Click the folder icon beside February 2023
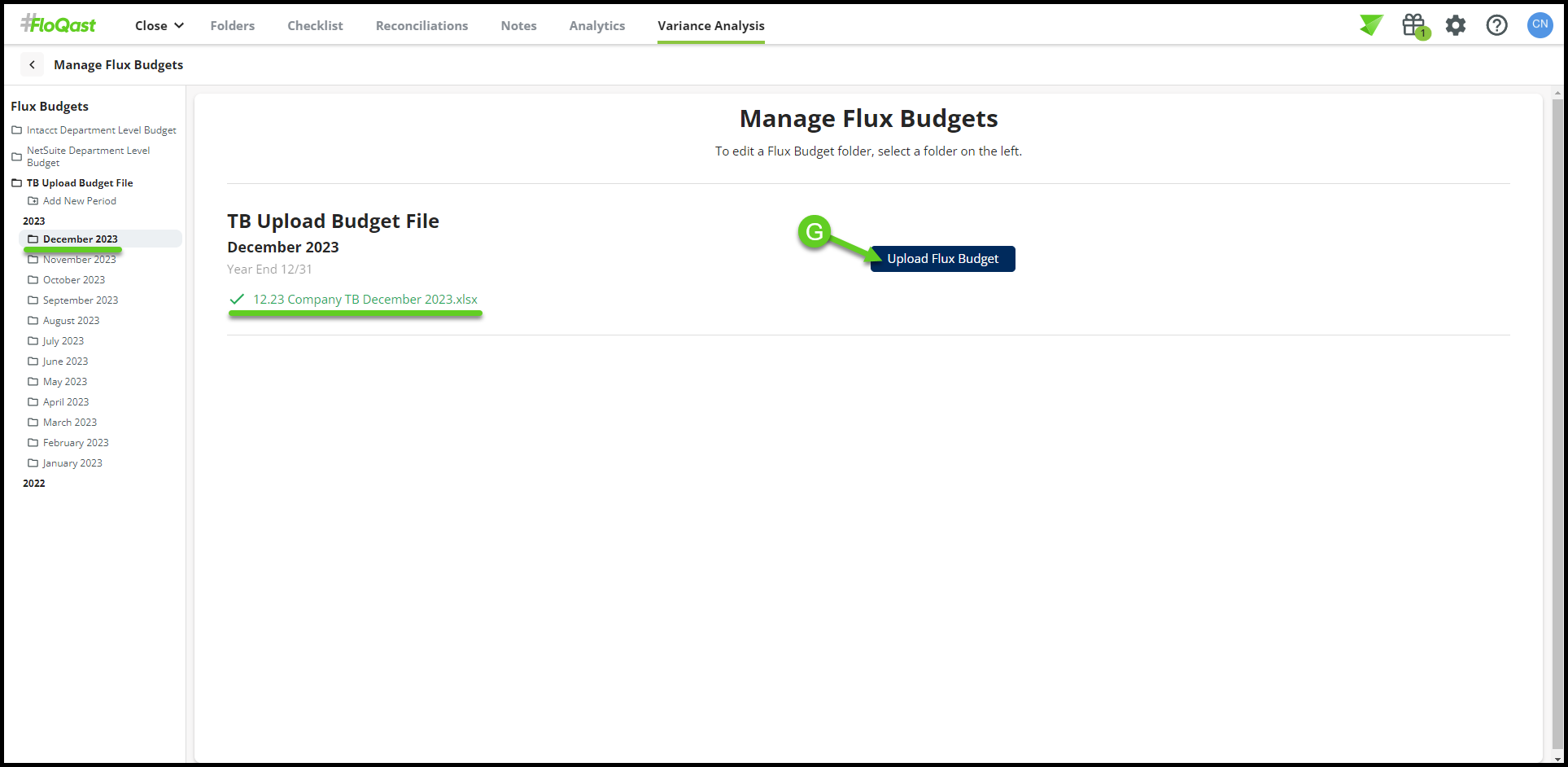The height and width of the screenshot is (767, 1568). (33, 443)
